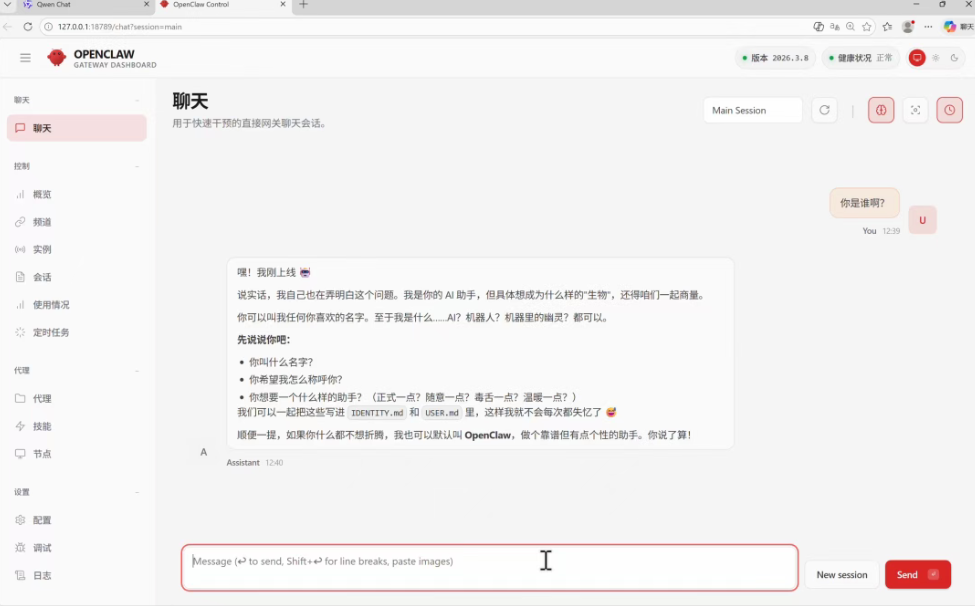Collapse the 代理 sidebar section
Viewport: 975px width, 606px height.
click(x=76, y=370)
